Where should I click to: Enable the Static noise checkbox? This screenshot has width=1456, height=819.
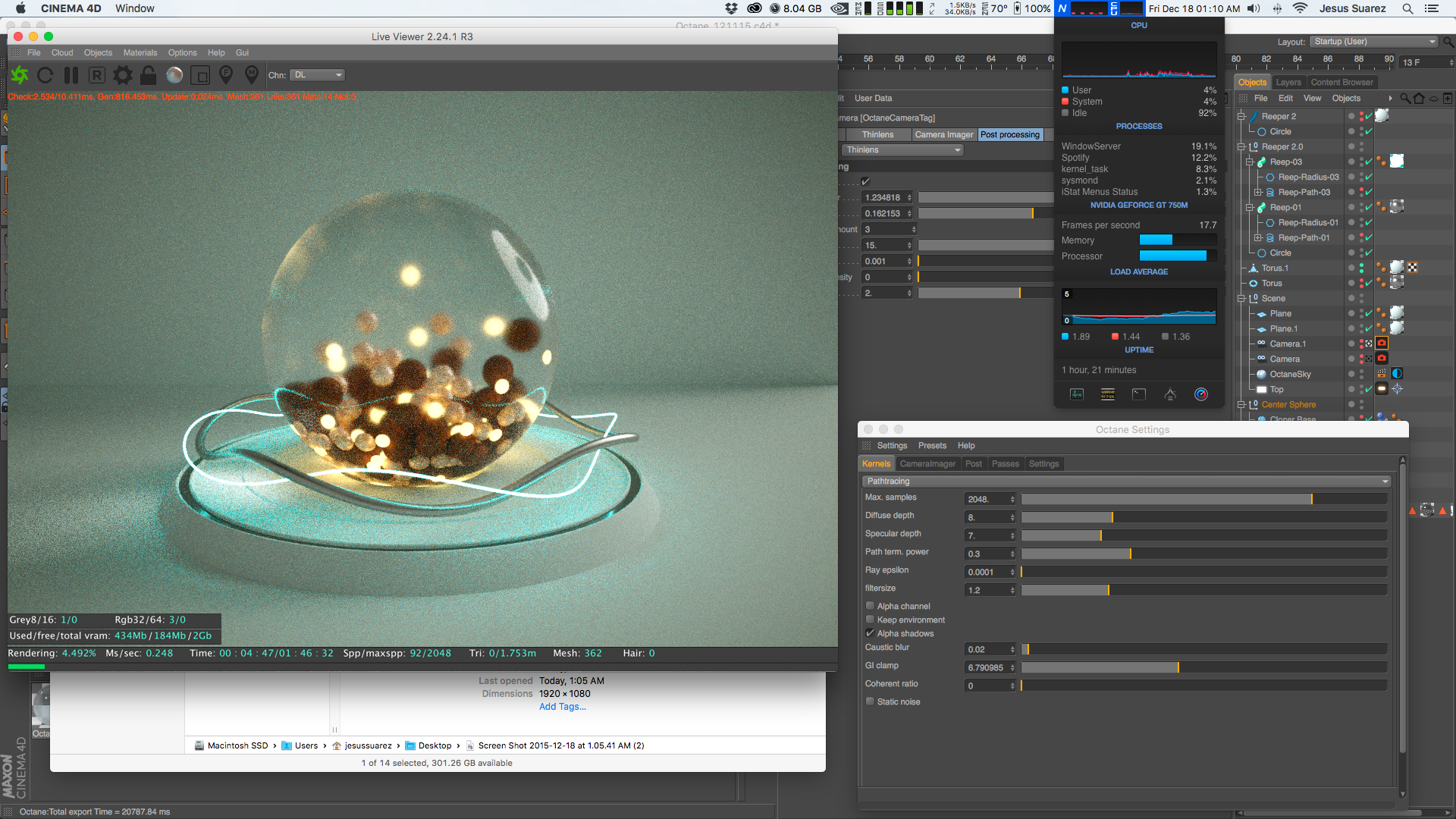tap(870, 701)
